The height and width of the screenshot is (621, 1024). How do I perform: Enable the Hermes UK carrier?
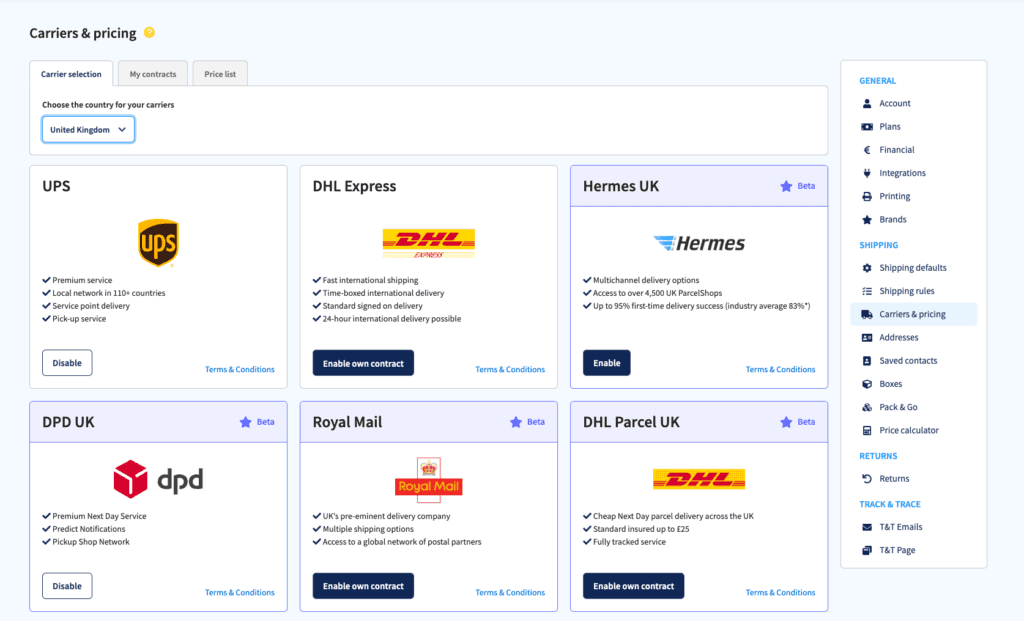(607, 362)
